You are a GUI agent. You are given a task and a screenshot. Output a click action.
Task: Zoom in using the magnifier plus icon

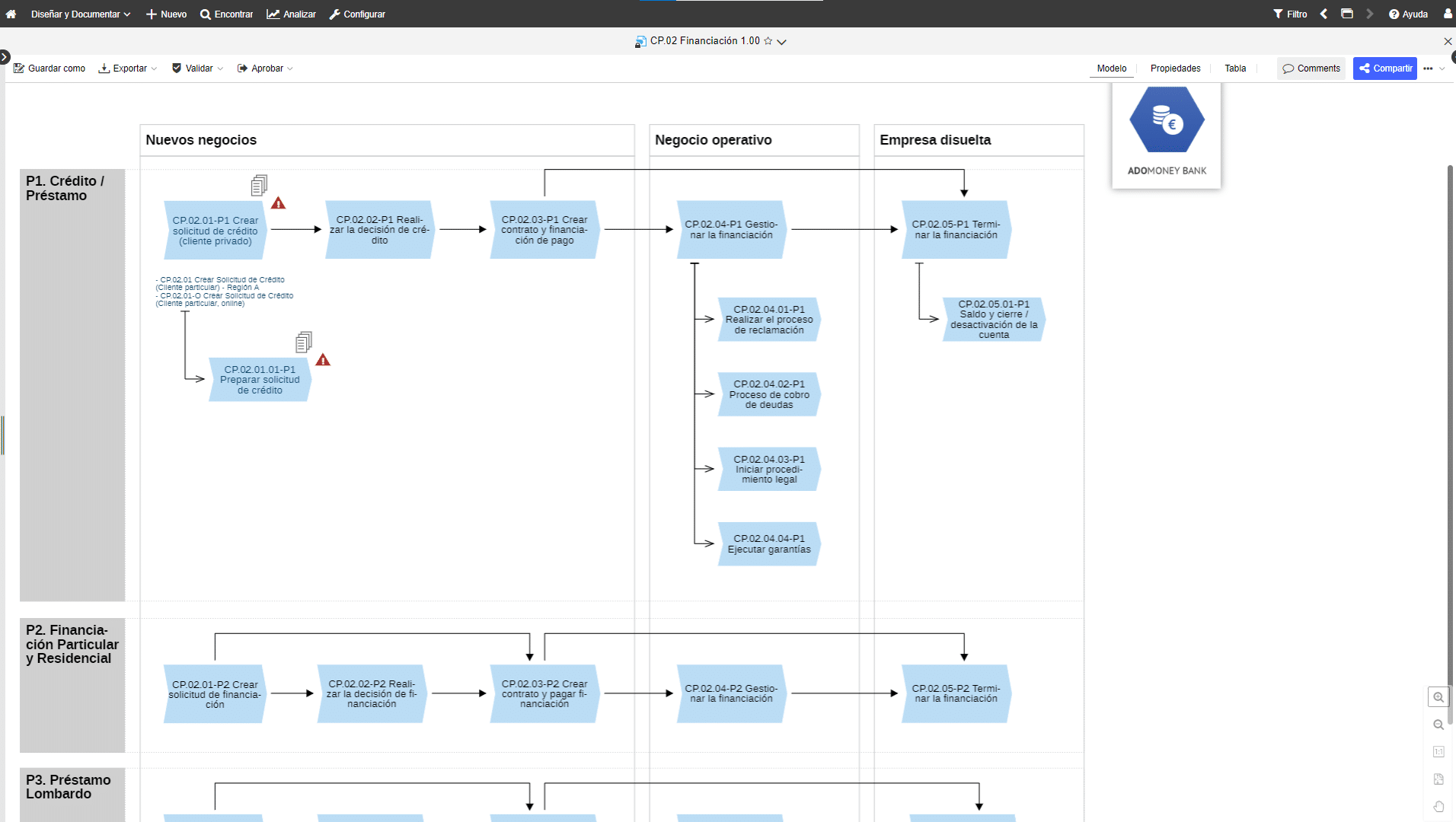tap(1438, 697)
